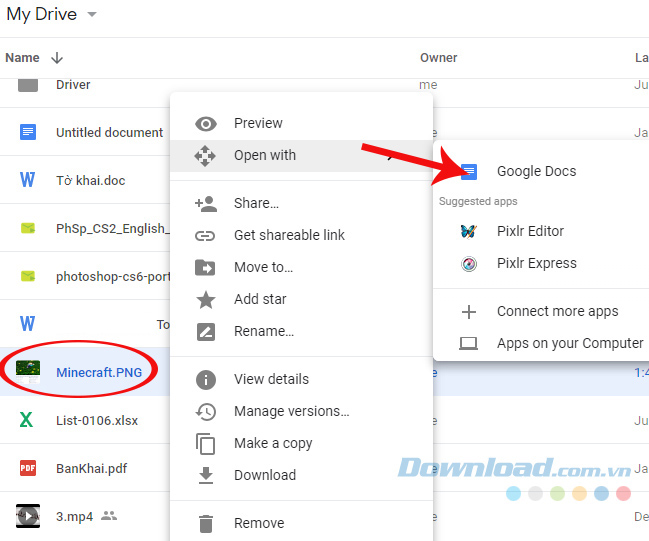Click the folder icon beside Driver
The height and width of the screenshot is (541, 649).
[28, 85]
